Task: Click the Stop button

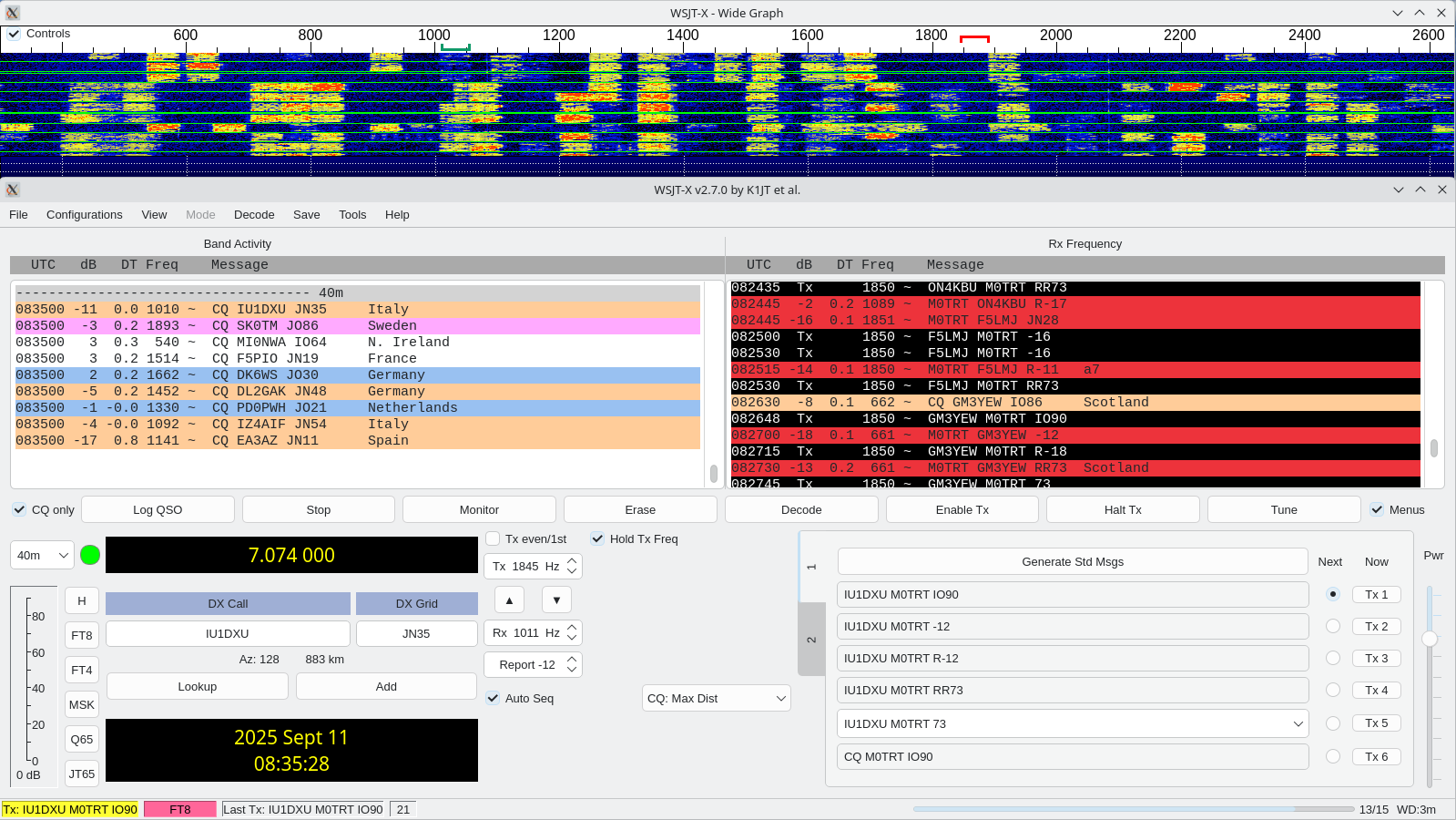Action: 319,509
